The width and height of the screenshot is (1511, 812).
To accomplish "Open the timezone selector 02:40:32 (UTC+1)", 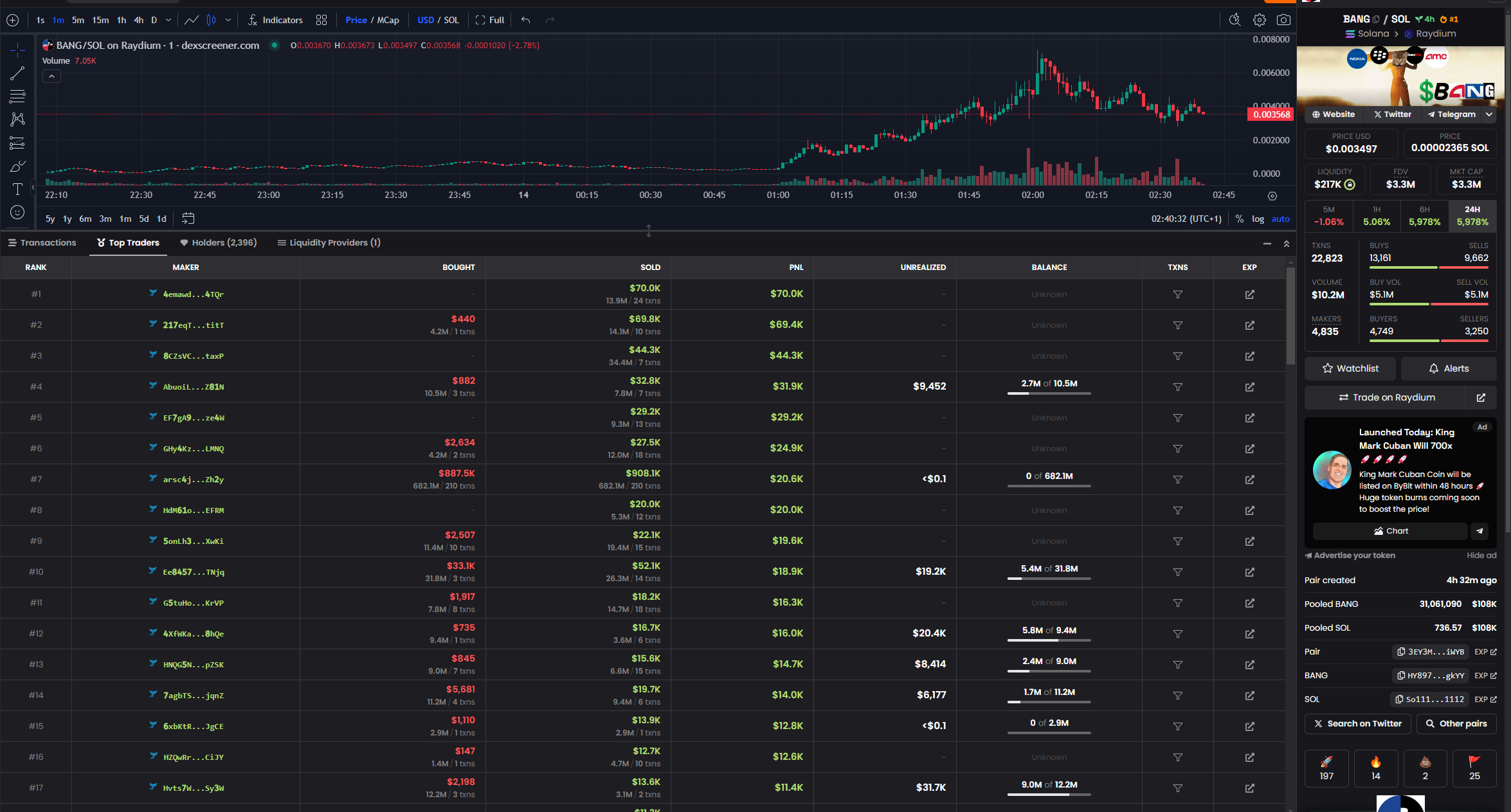I will pyautogui.click(x=1186, y=219).
